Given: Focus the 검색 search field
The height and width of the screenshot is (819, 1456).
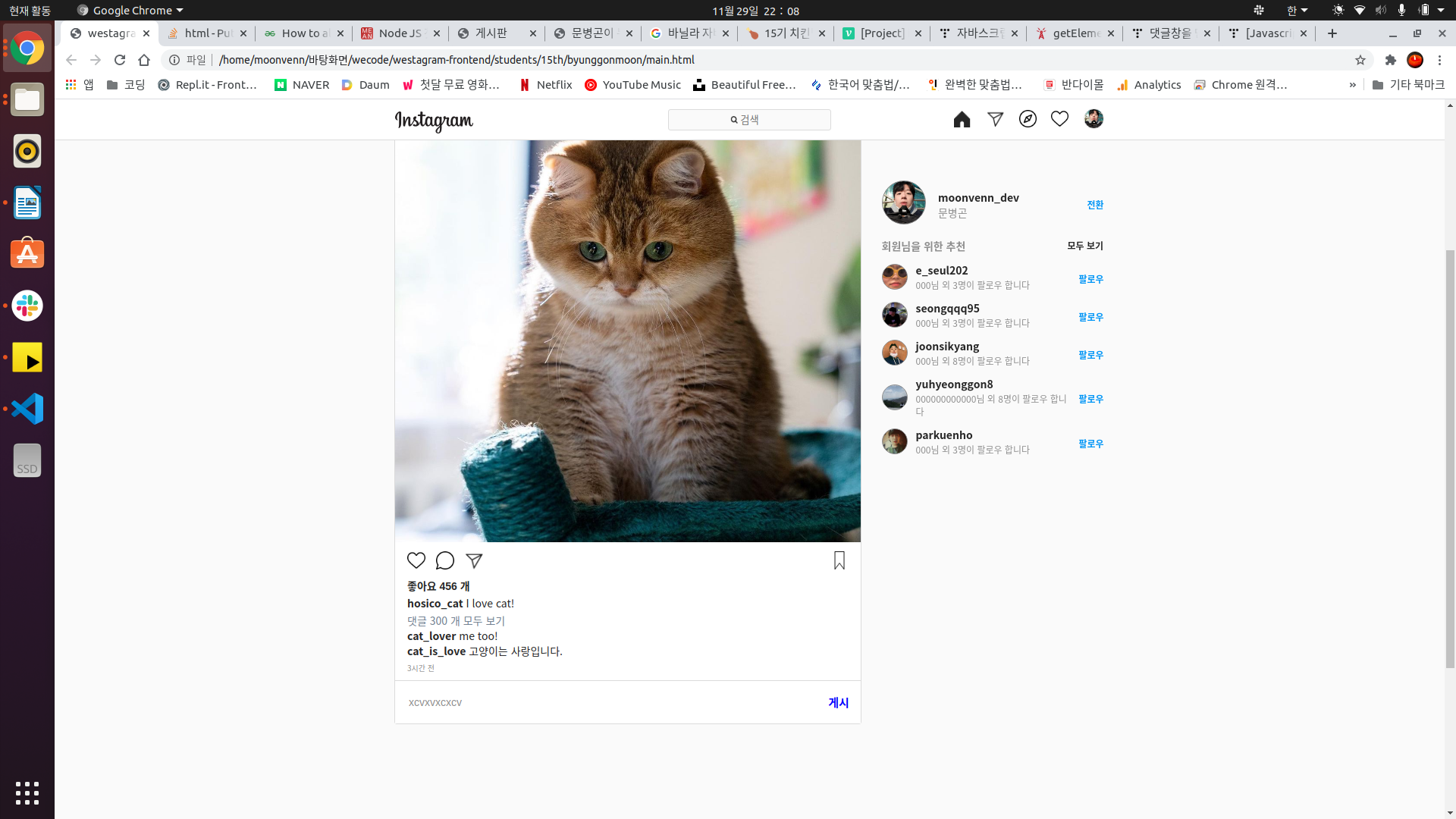Looking at the screenshot, I should click(x=749, y=120).
